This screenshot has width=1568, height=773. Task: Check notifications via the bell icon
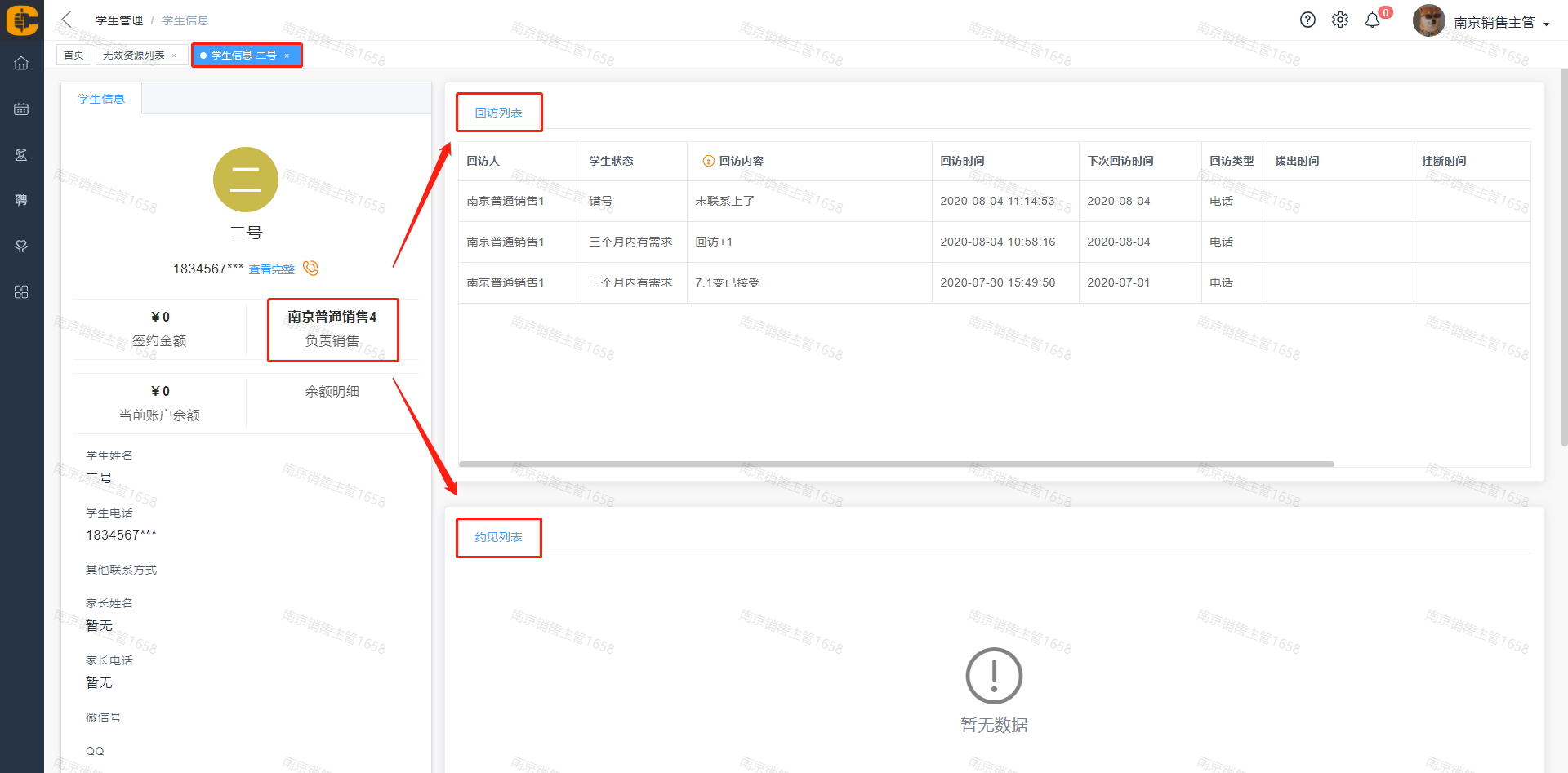point(1373,20)
